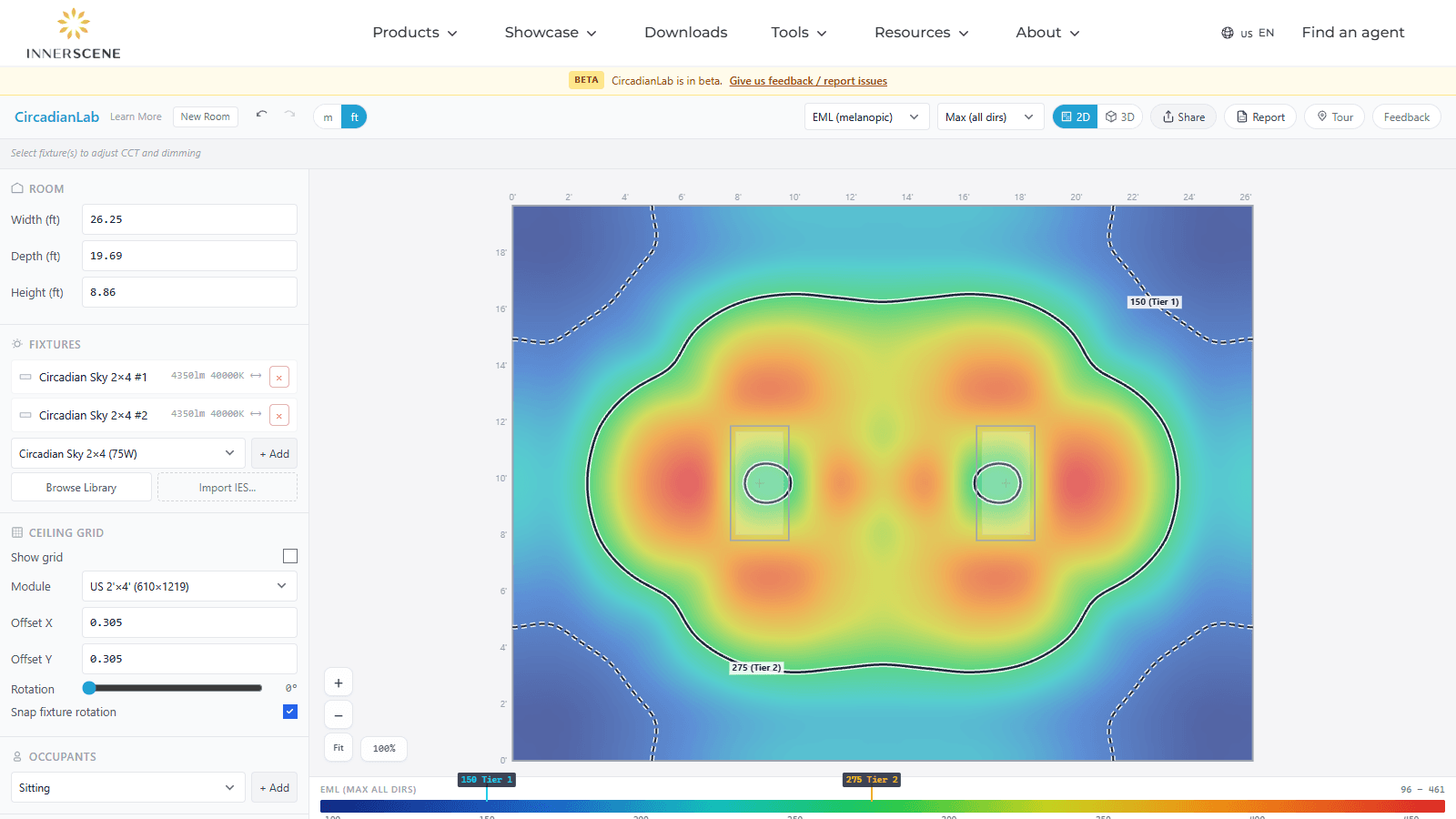
Task: Select meters unit toggle
Action: (328, 116)
